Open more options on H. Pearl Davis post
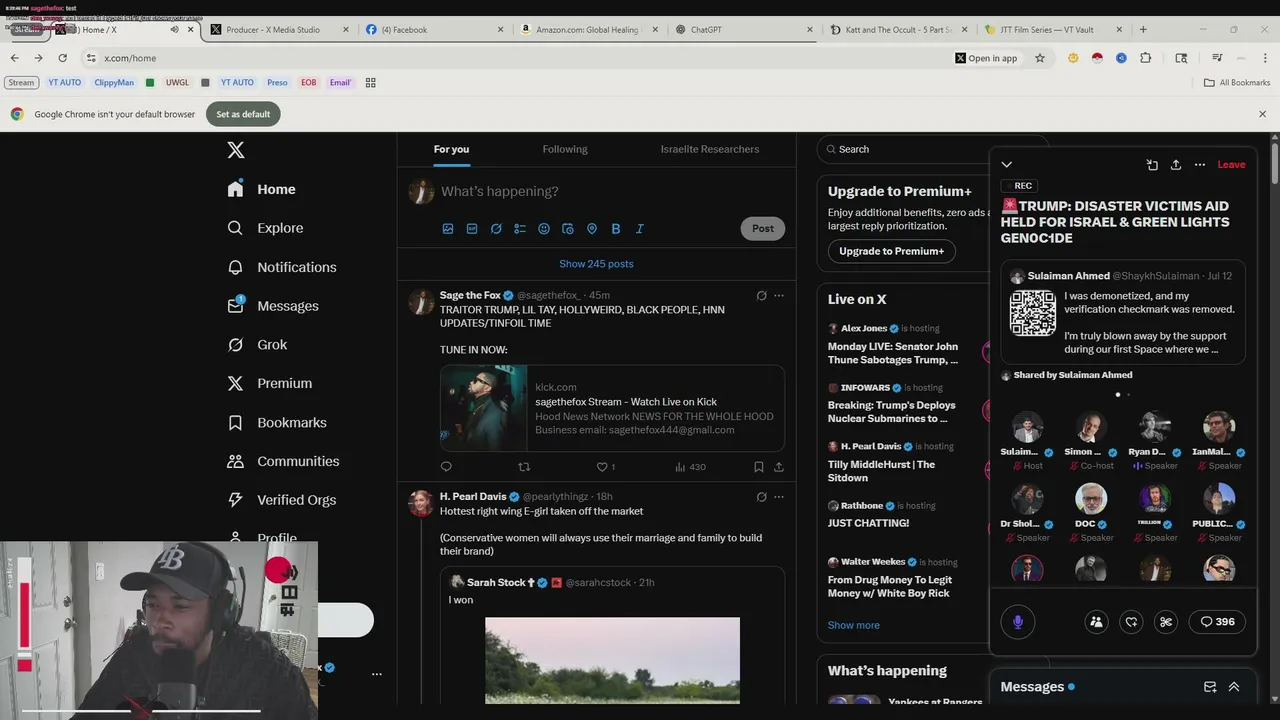 click(x=779, y=497)
